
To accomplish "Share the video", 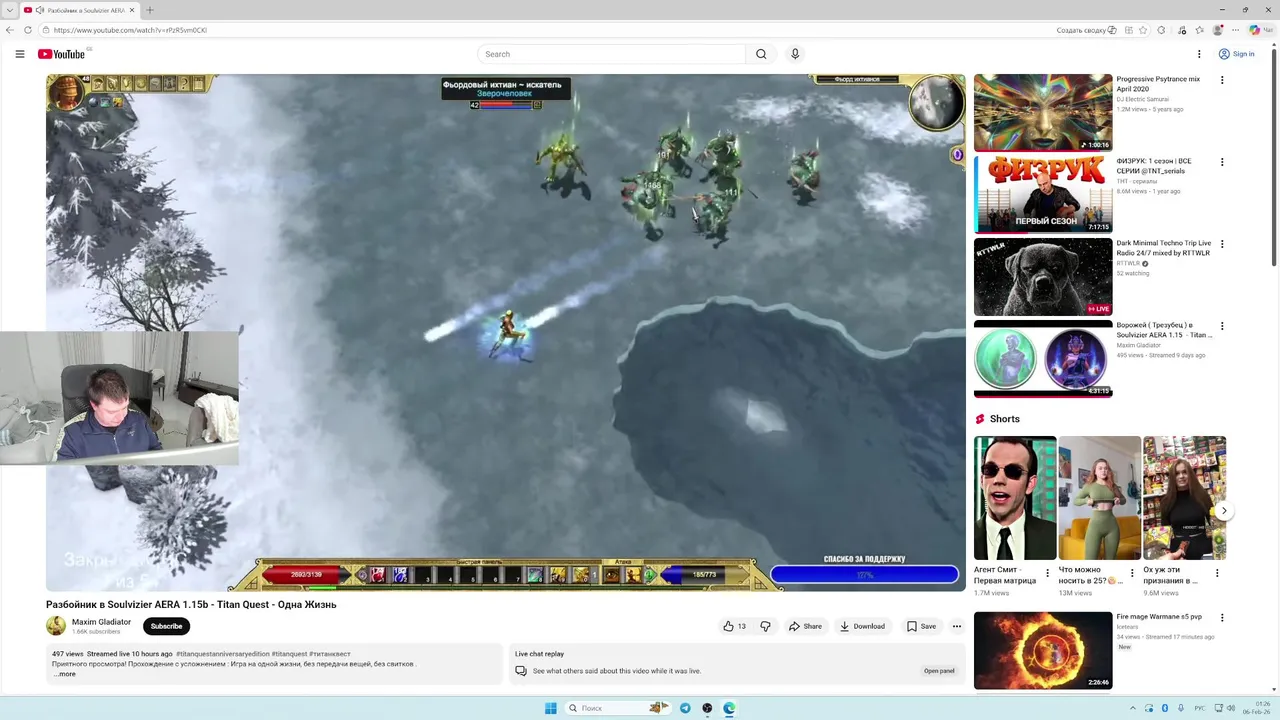I will click(x=805, y=626).
